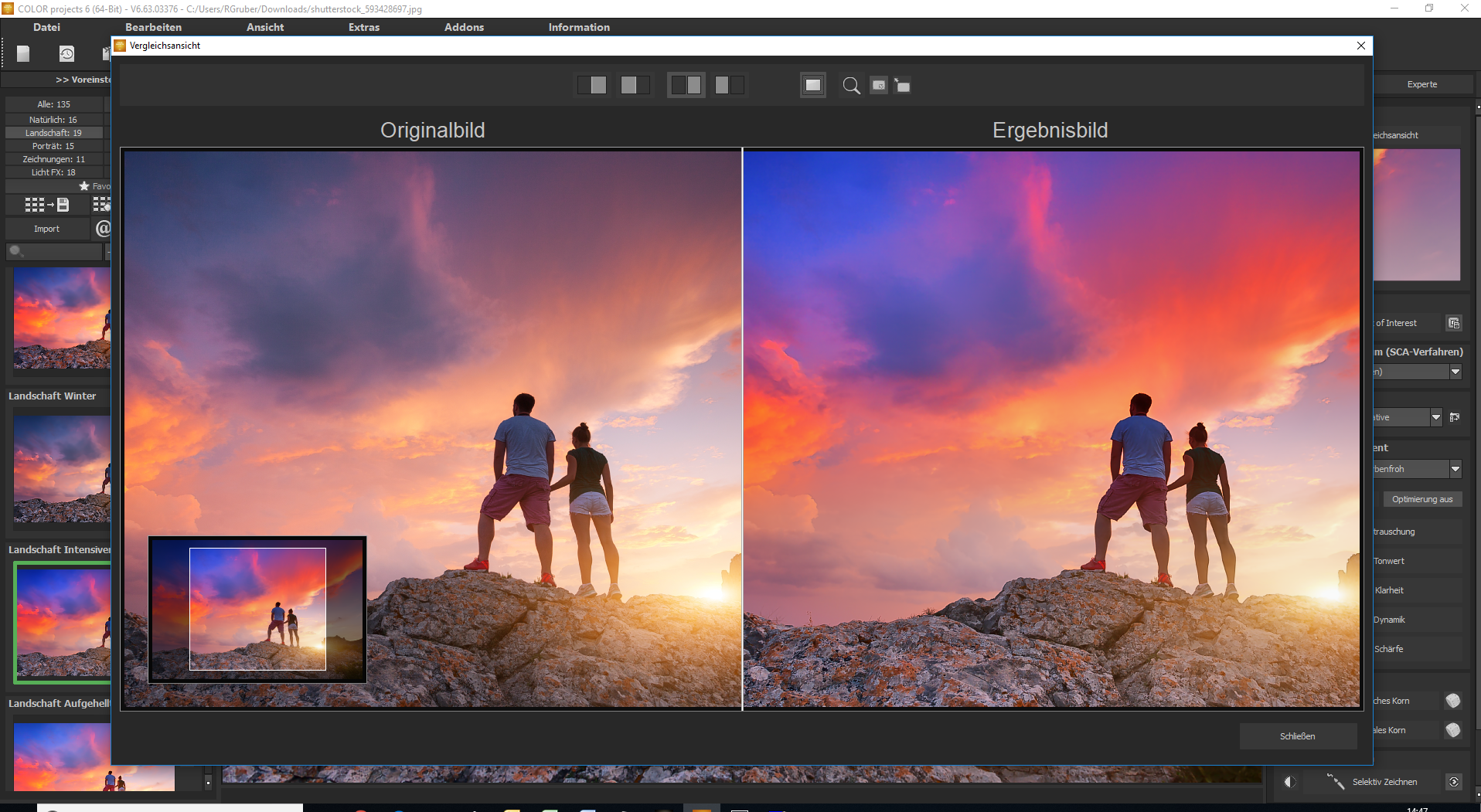Open the Addons menu
Image resolution: width=1481 pixels, height=812 pixels.
pyautogui.click(x=464, y=27)
